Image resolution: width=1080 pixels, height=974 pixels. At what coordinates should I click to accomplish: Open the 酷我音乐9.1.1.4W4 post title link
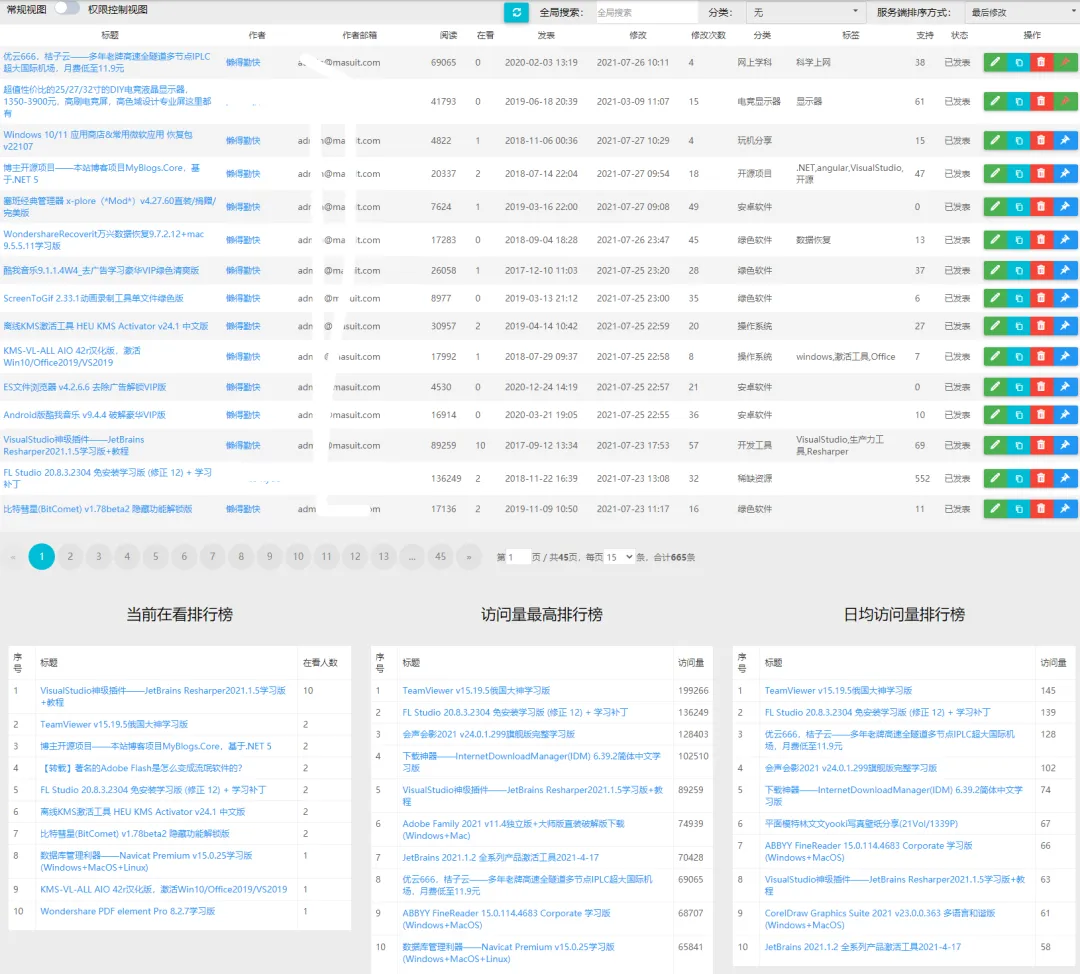point(101,271)
